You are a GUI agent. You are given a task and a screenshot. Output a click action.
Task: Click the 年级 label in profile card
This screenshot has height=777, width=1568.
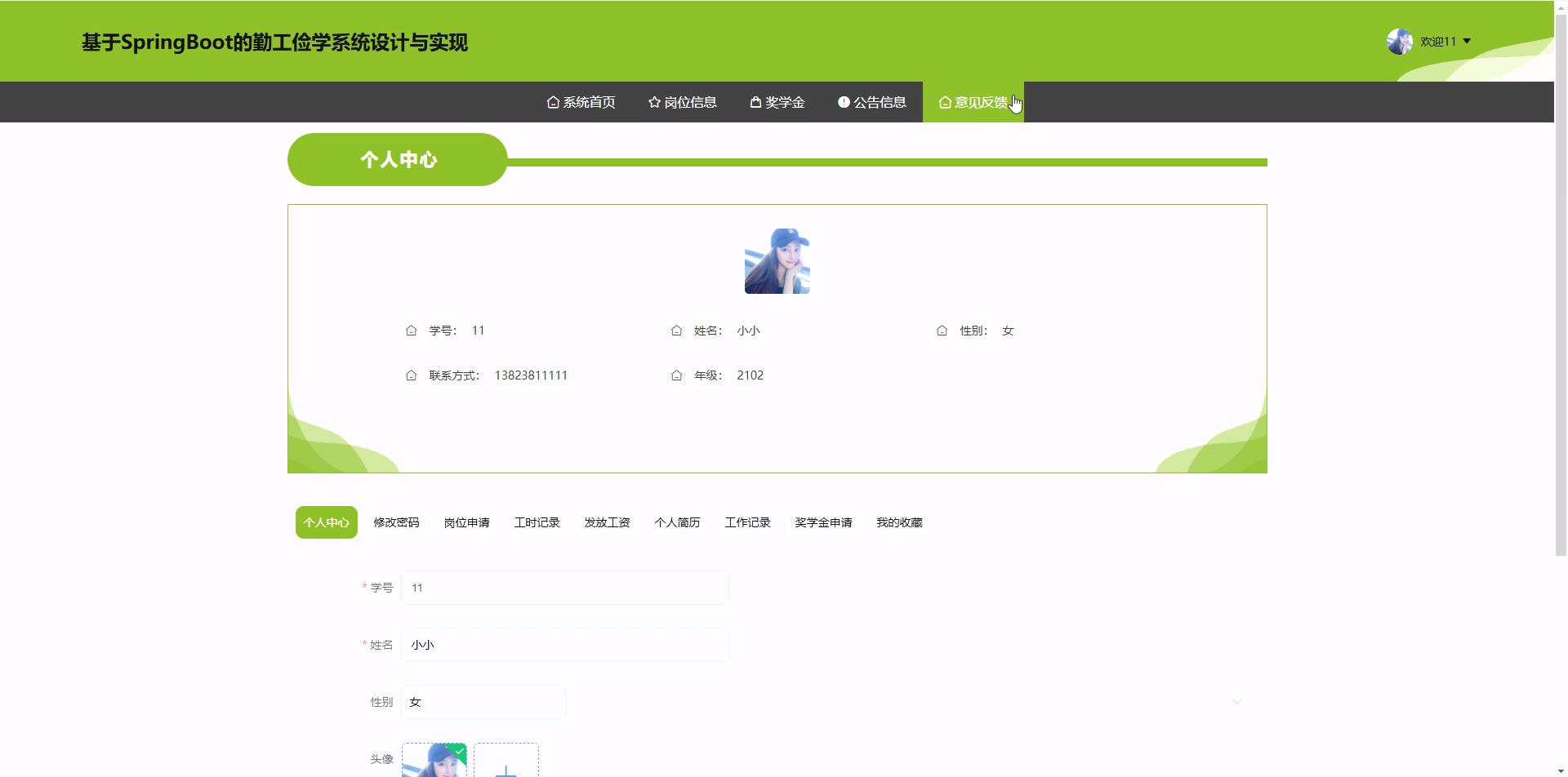tap(708, 375)
